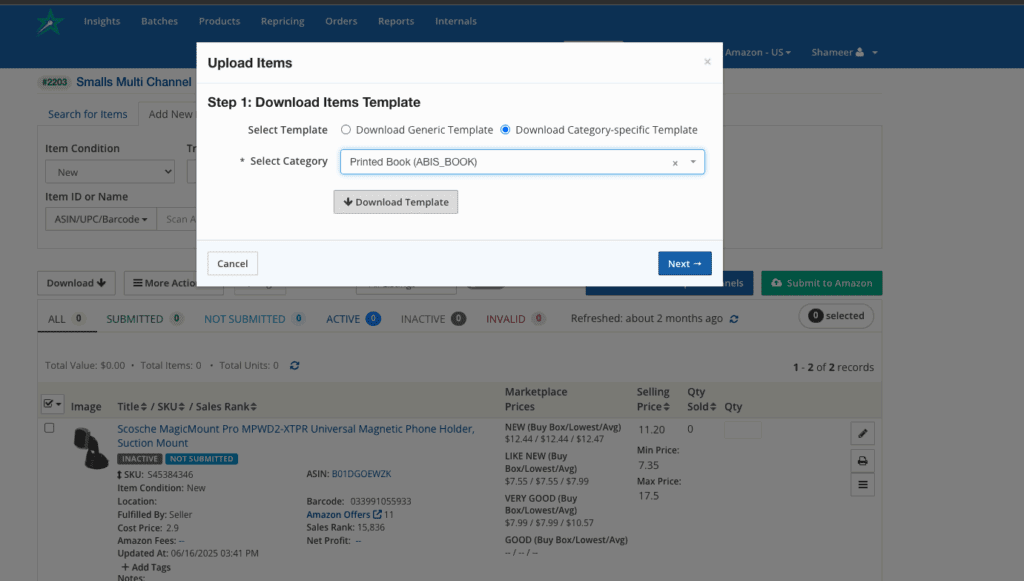
Task: Close the Upload Items dialog
Action: pyautogui.click(x=707, y=62)
